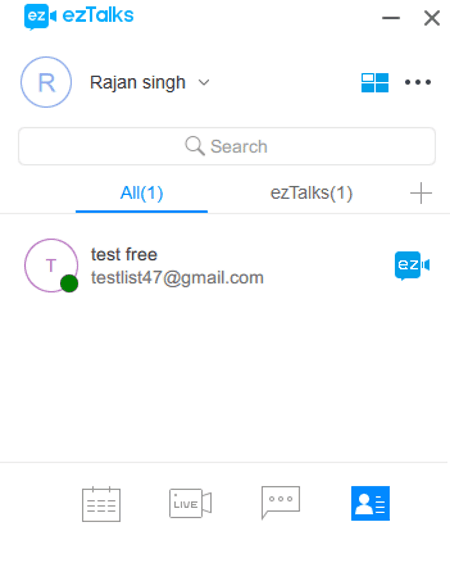Click the plus icon to add group
The height and width of the screenshot is (563, 450).
point(421,193)
